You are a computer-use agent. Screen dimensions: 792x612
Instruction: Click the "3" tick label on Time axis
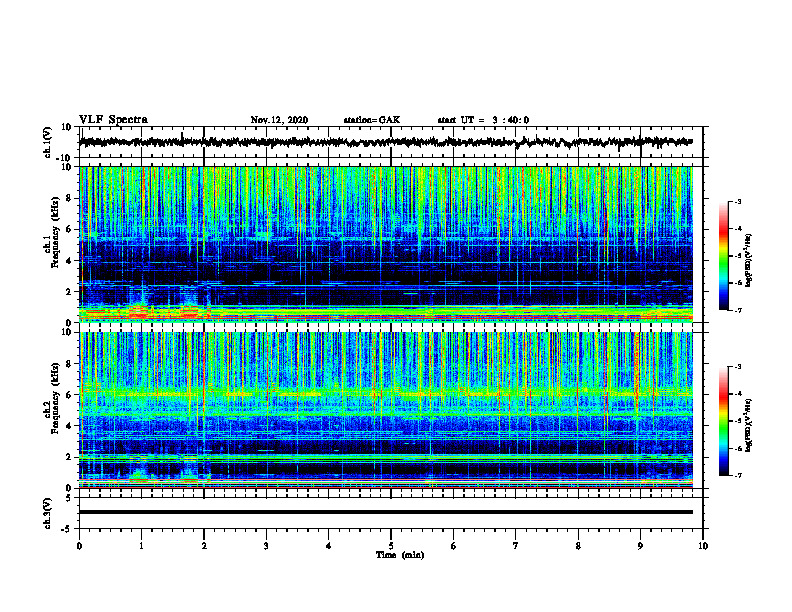[266, 546]
